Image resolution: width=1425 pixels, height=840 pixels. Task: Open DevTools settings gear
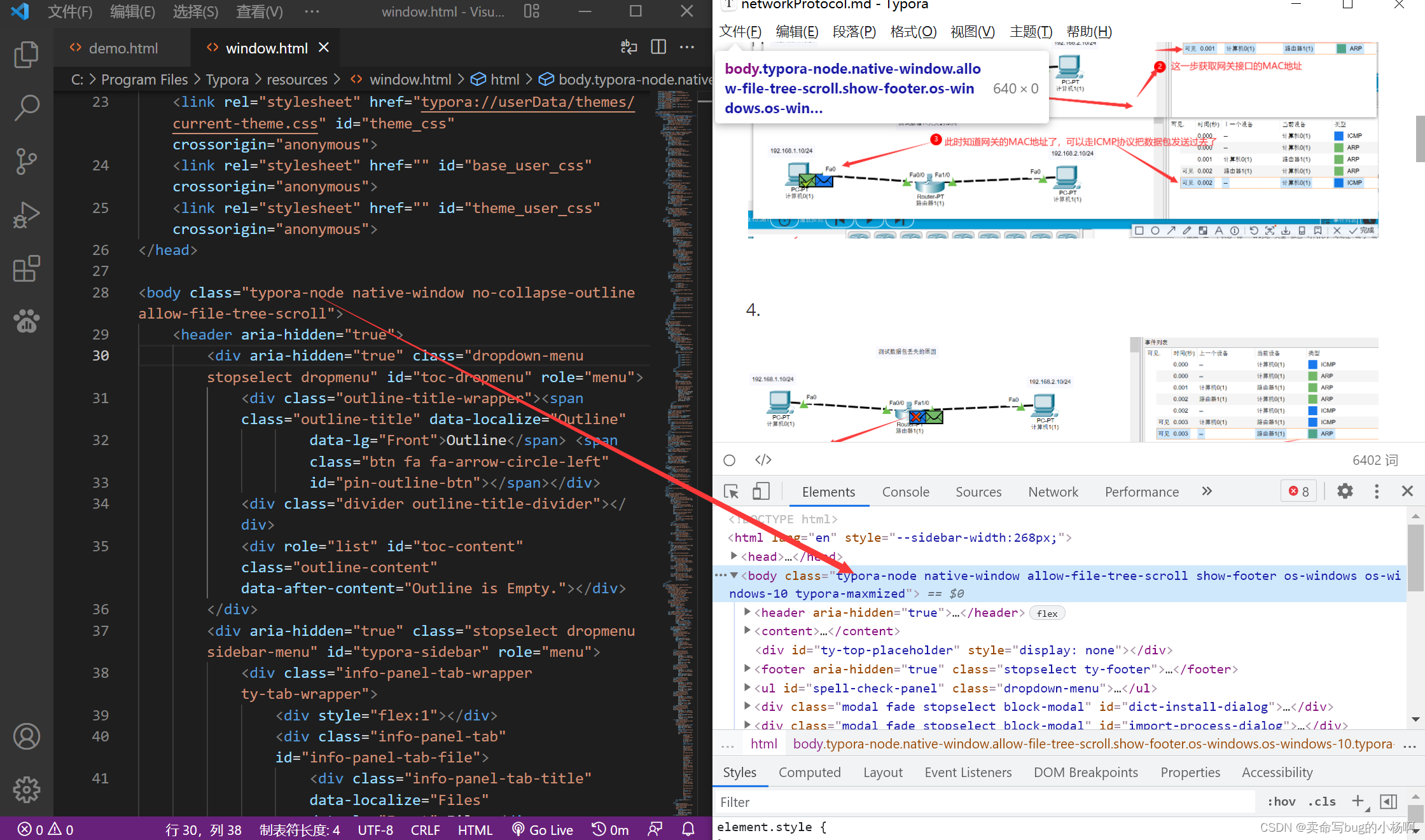tap(1345, 492)
